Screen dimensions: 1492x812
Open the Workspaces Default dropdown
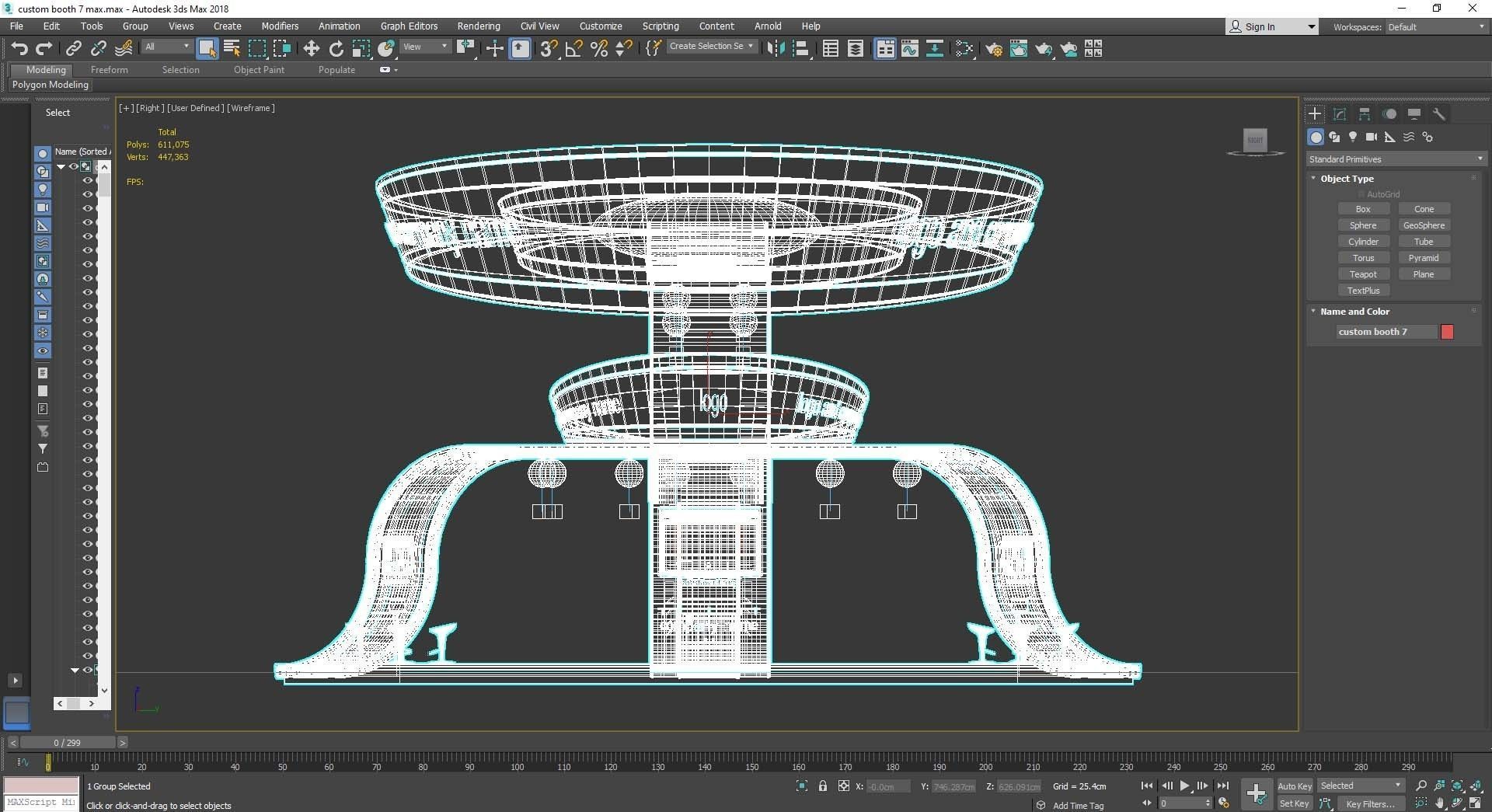pos(1436,27)
